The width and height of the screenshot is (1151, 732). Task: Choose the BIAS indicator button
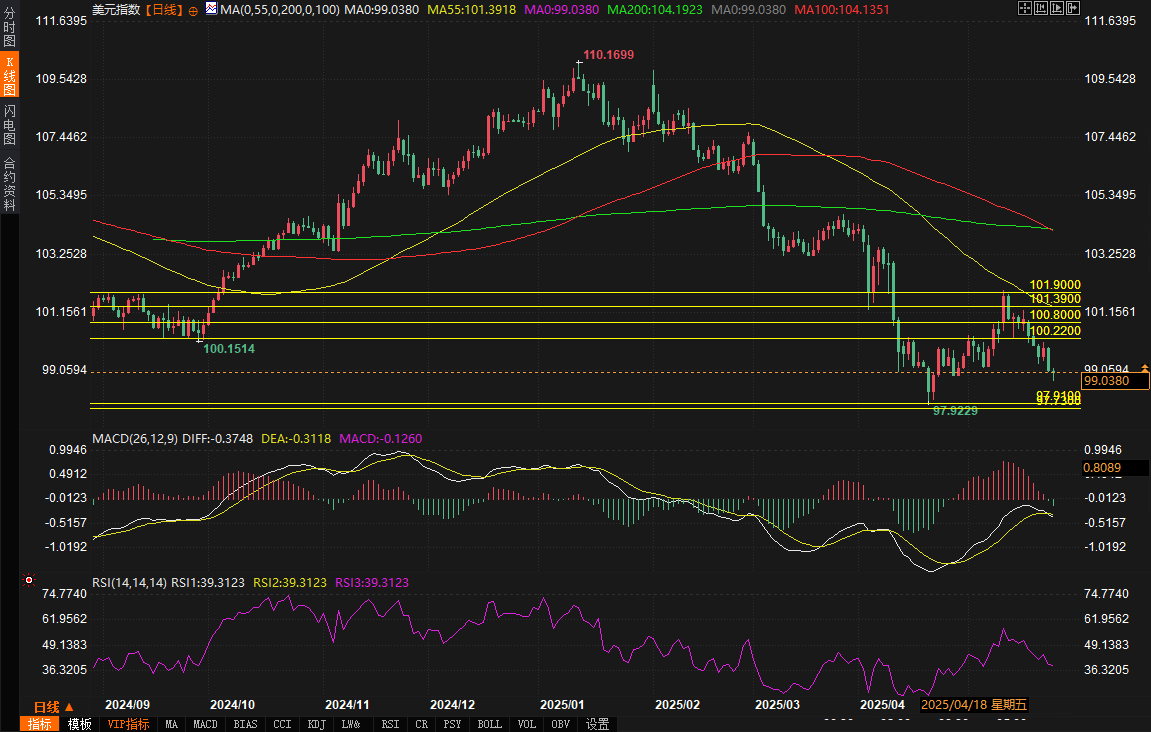pyautogui.click(x=245, y=724)
